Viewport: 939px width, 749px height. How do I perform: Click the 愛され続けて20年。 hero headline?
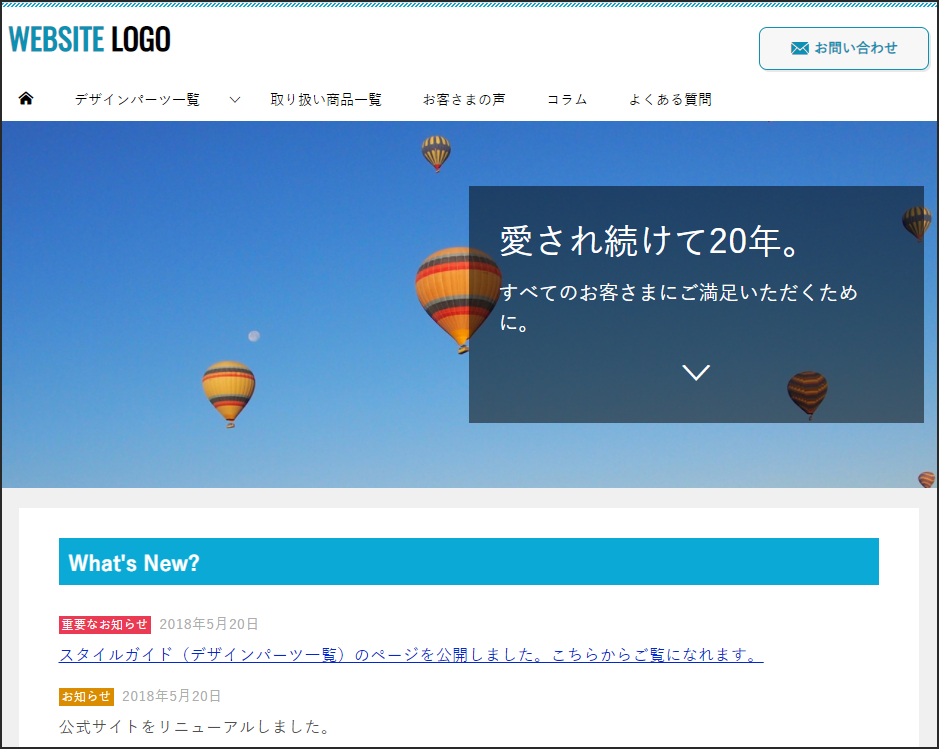pos(650,241)
